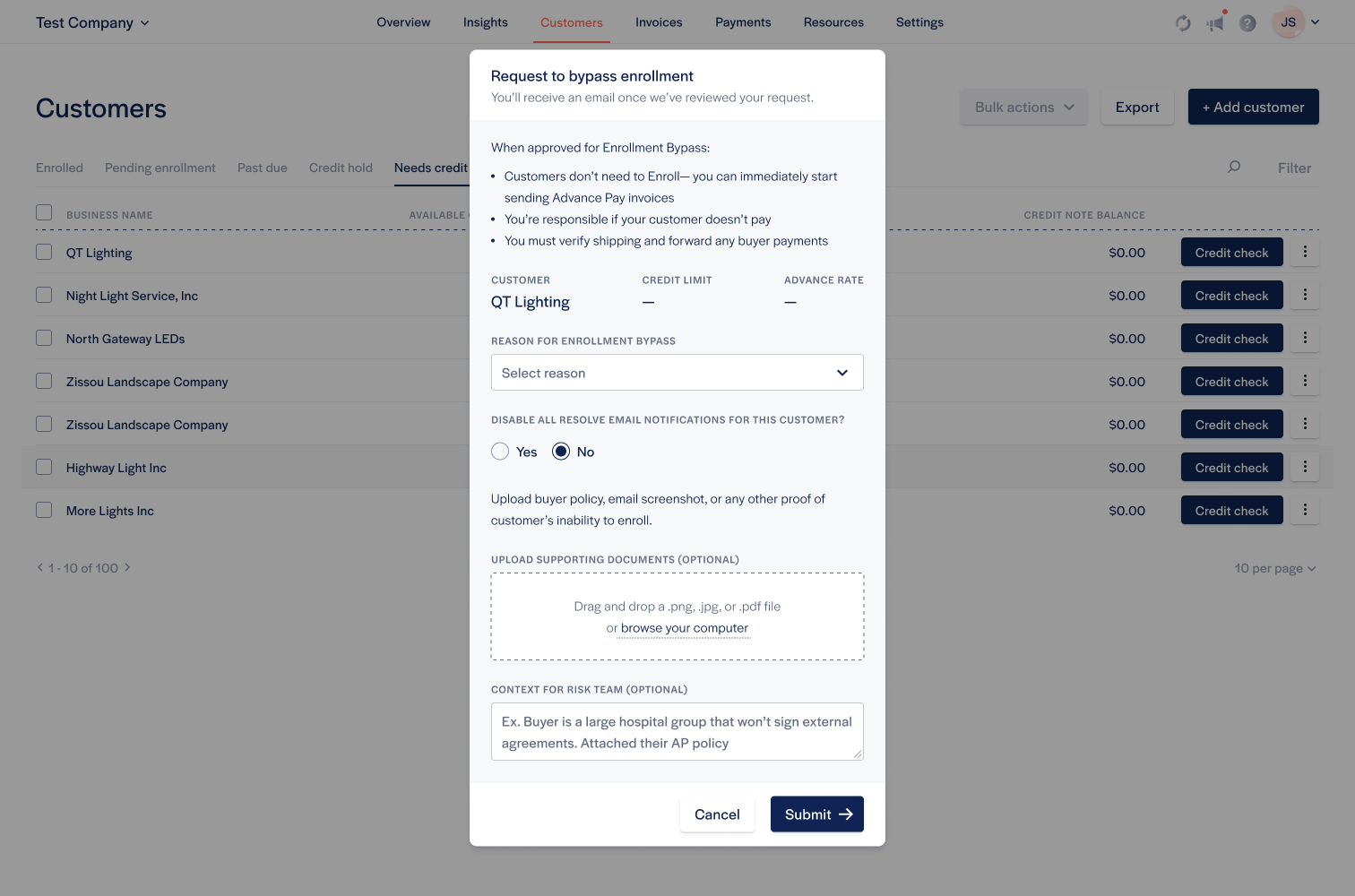Screen dimensions: 1355x896
Task: Cancel the bypass enrollment dialog
Action: [717, 814]
